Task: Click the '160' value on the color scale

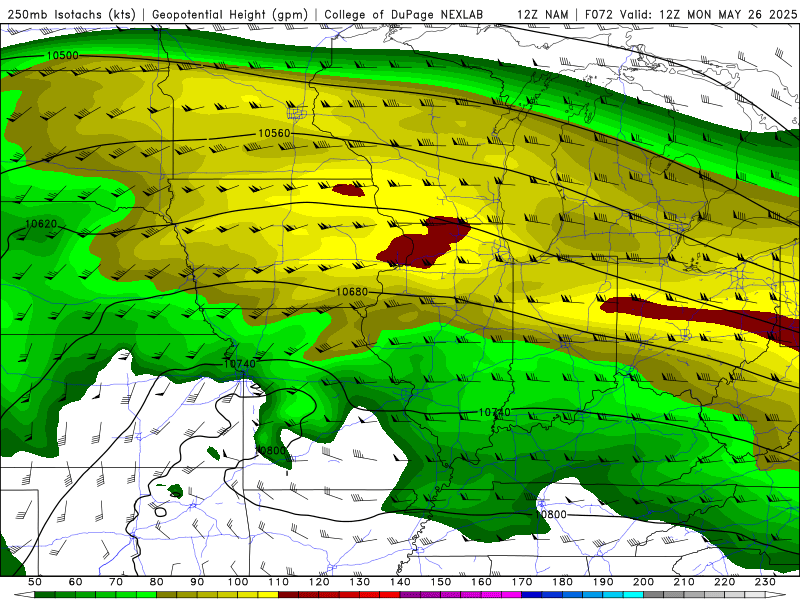Action: 482,582
